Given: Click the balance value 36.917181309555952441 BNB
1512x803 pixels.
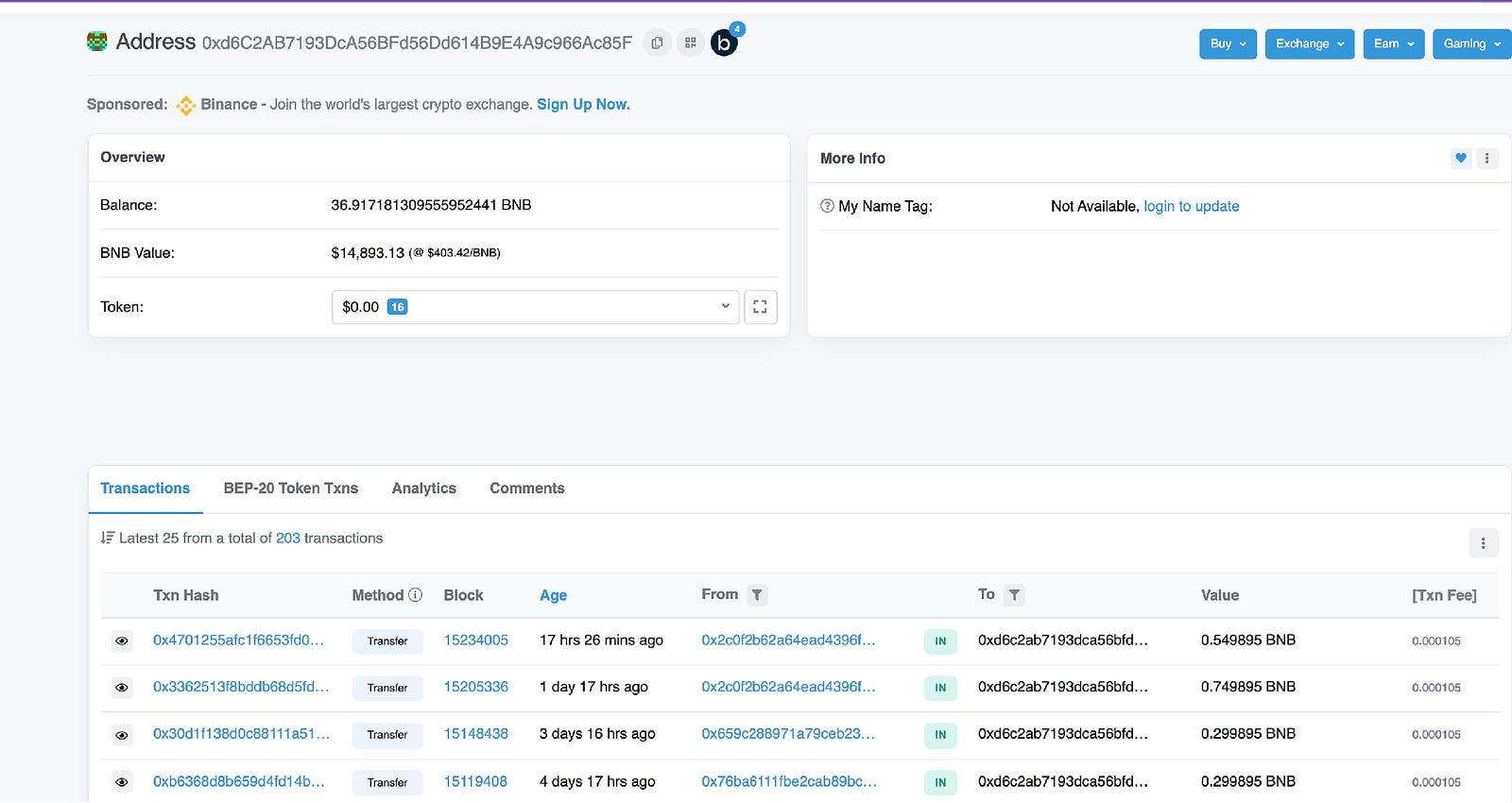Looking at the screenshot, I should 431,205.
